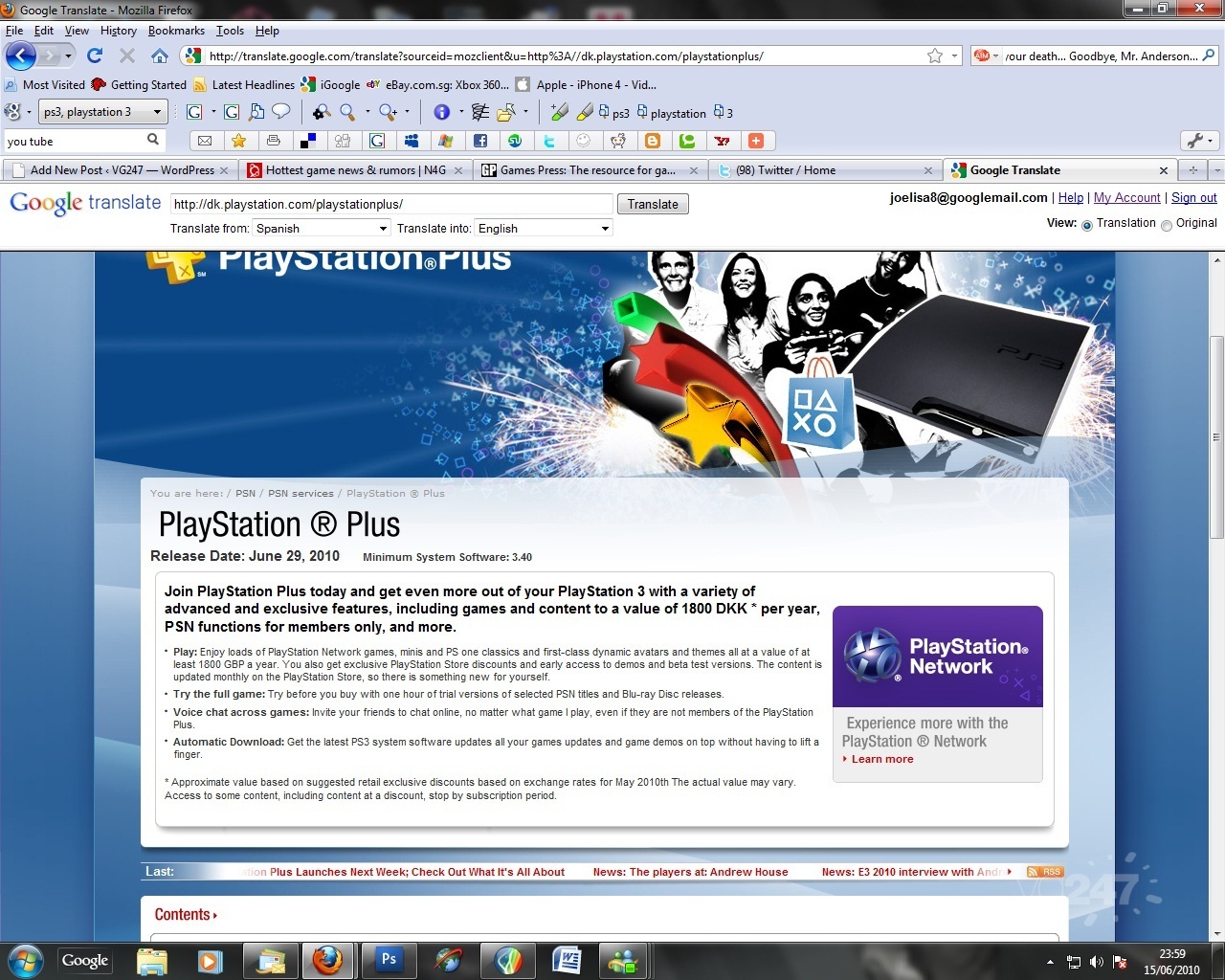Open Help link in Google Translate header
Viewport: 1225px width, 980px height.
click(1071, 197)
